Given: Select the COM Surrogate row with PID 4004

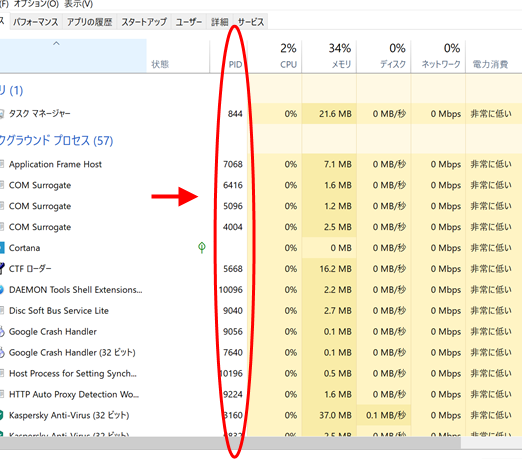Looking at the screenshot, I should click(261, 227).
